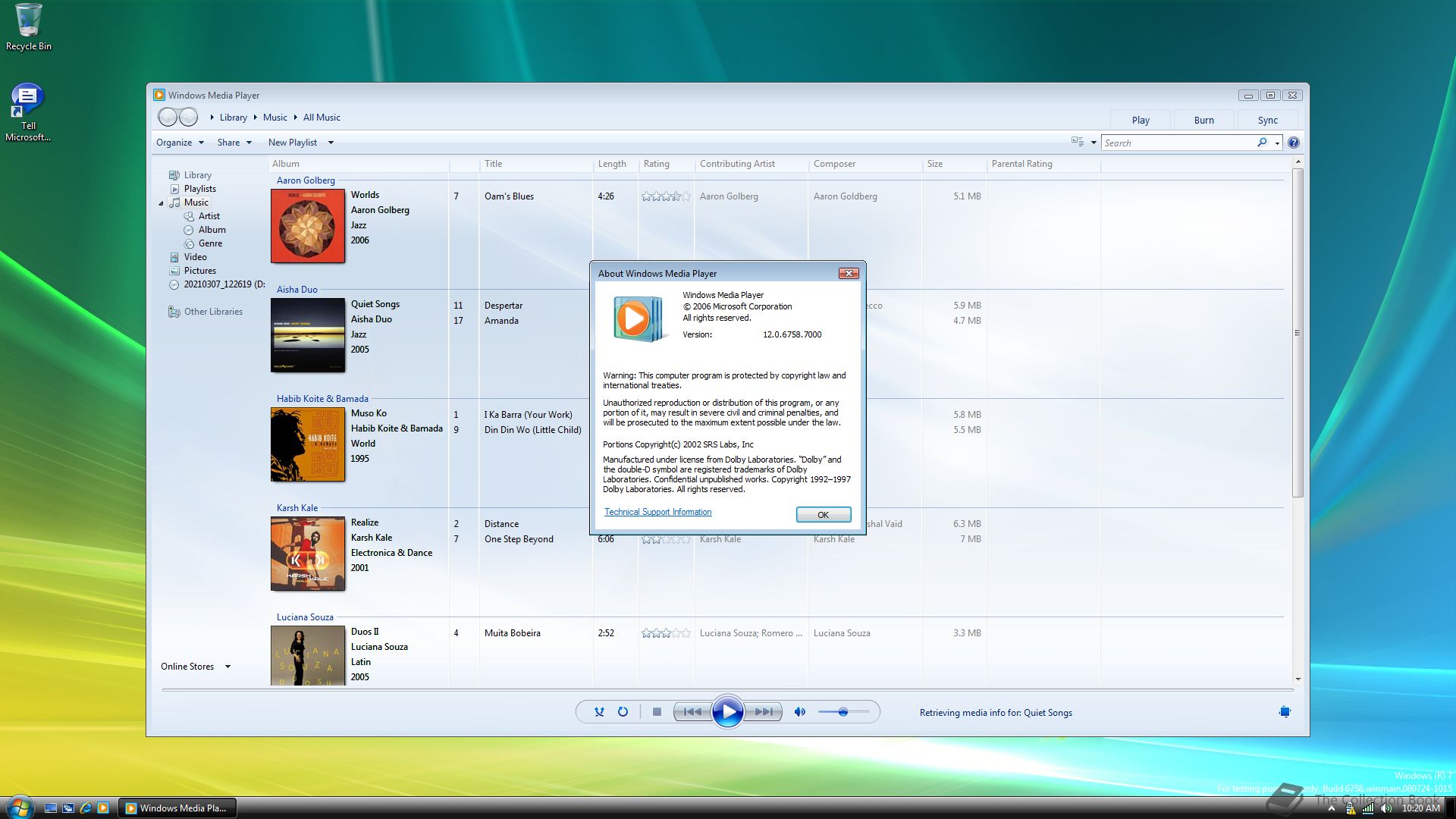Open the Share menu
Image resolution: width=1456 pixels, height=819 pixels.
click(x=234, y=143)
